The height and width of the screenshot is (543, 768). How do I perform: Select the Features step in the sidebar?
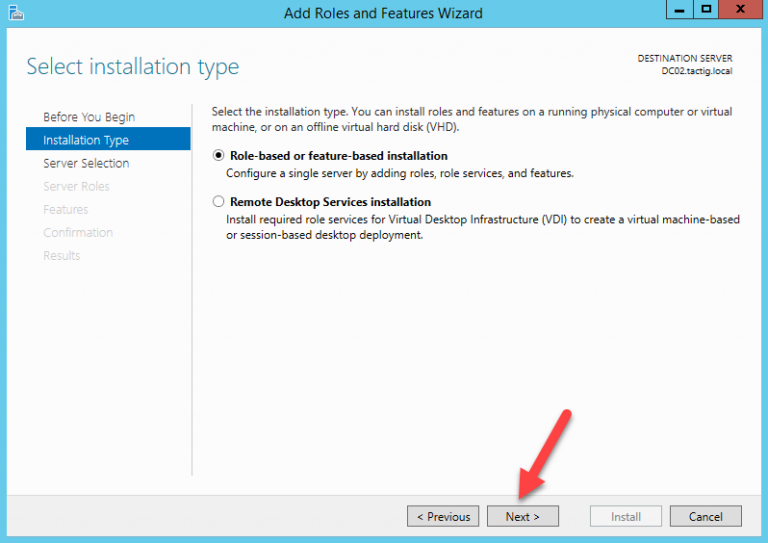click(66, 209)
